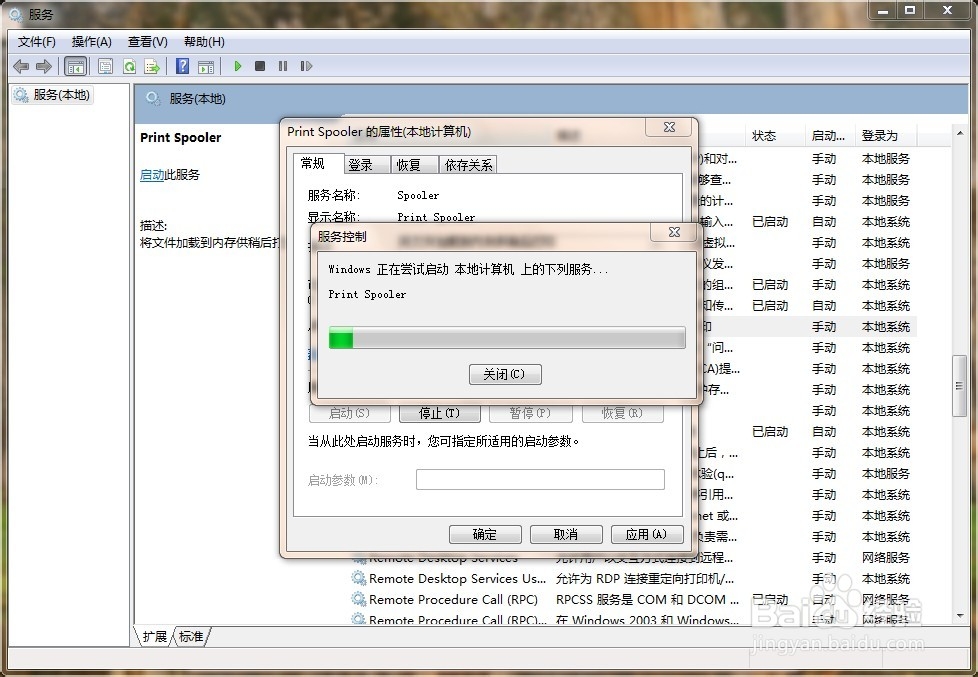Click the 状态 column header
This screenshot has width=978, height=677.
pos(773,135)
